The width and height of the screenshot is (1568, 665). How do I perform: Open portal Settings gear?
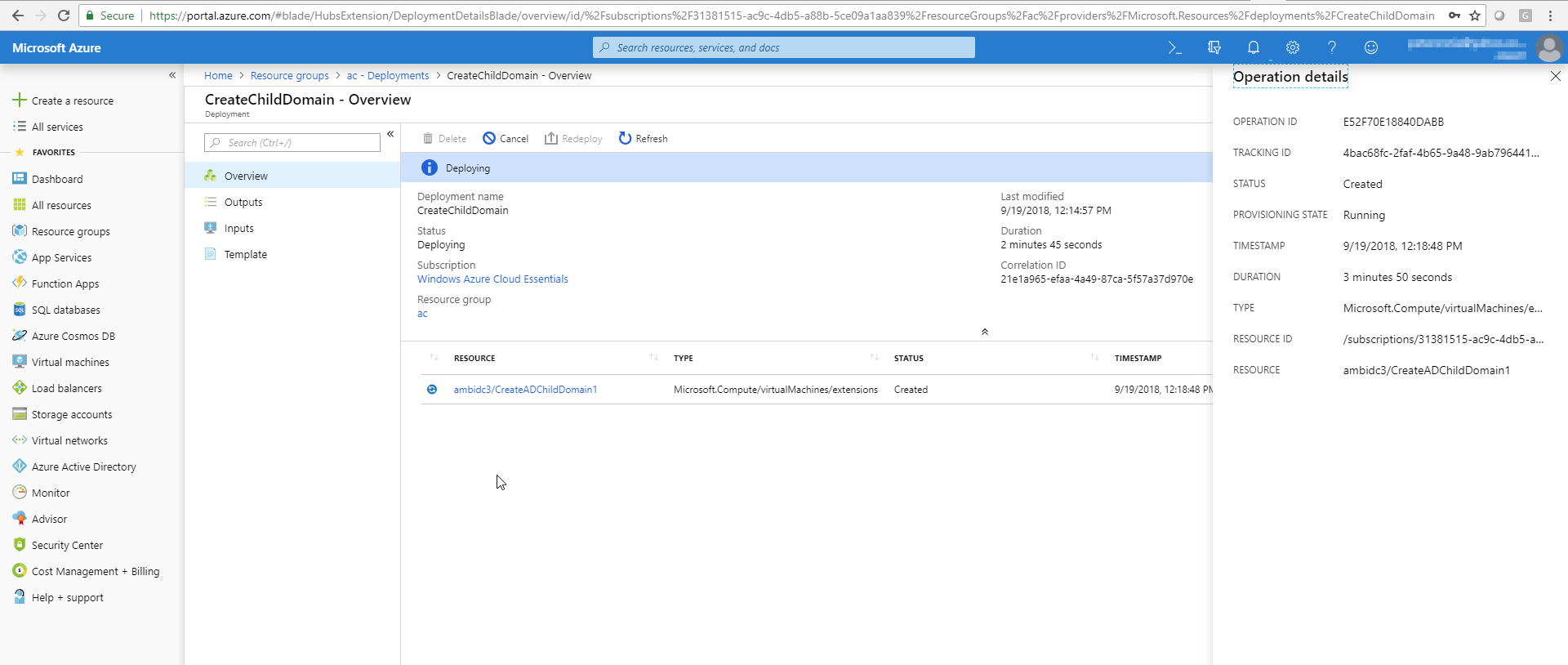(x=1293, y=47)
